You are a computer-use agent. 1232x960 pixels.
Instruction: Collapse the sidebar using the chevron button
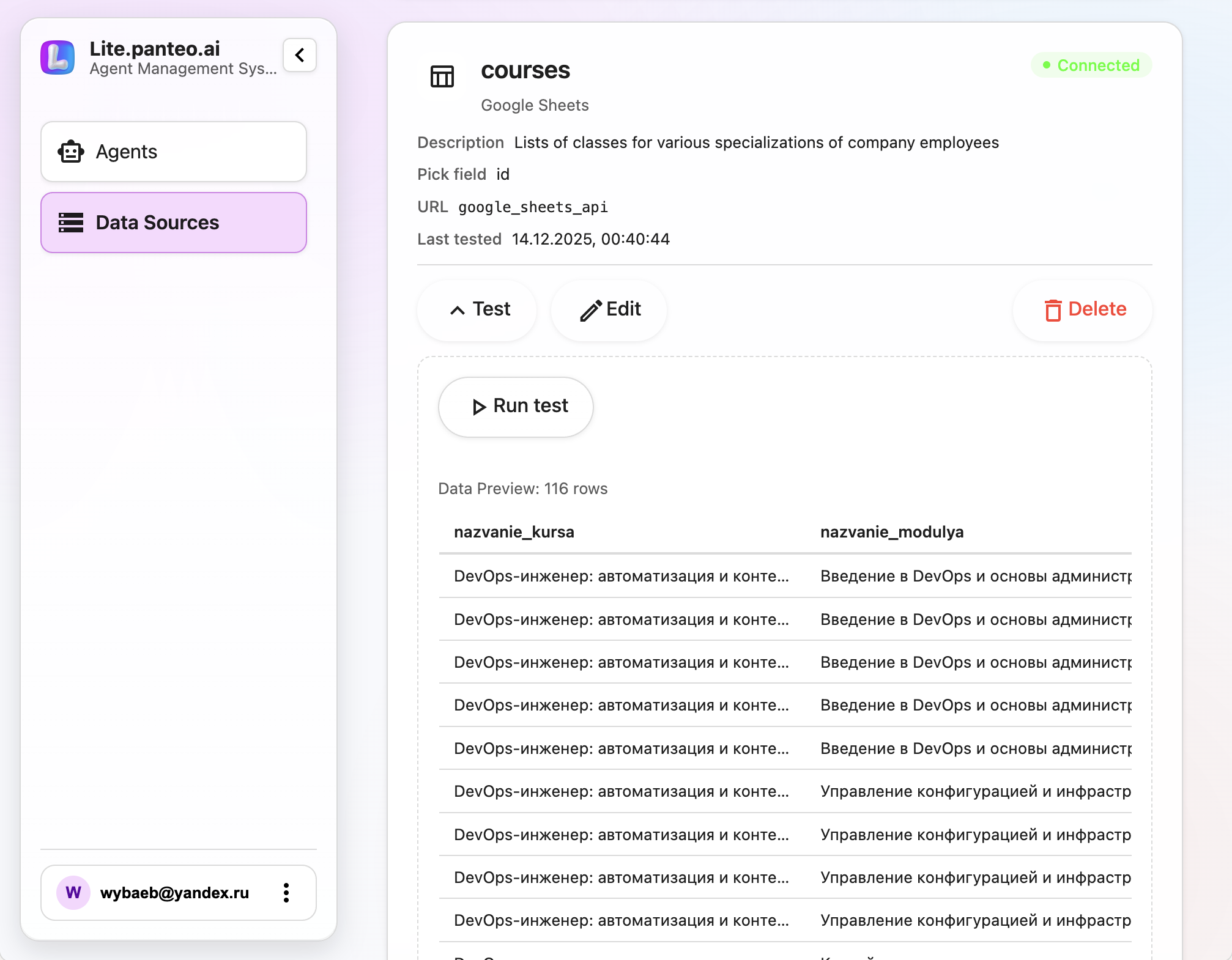tap(299, 55)
